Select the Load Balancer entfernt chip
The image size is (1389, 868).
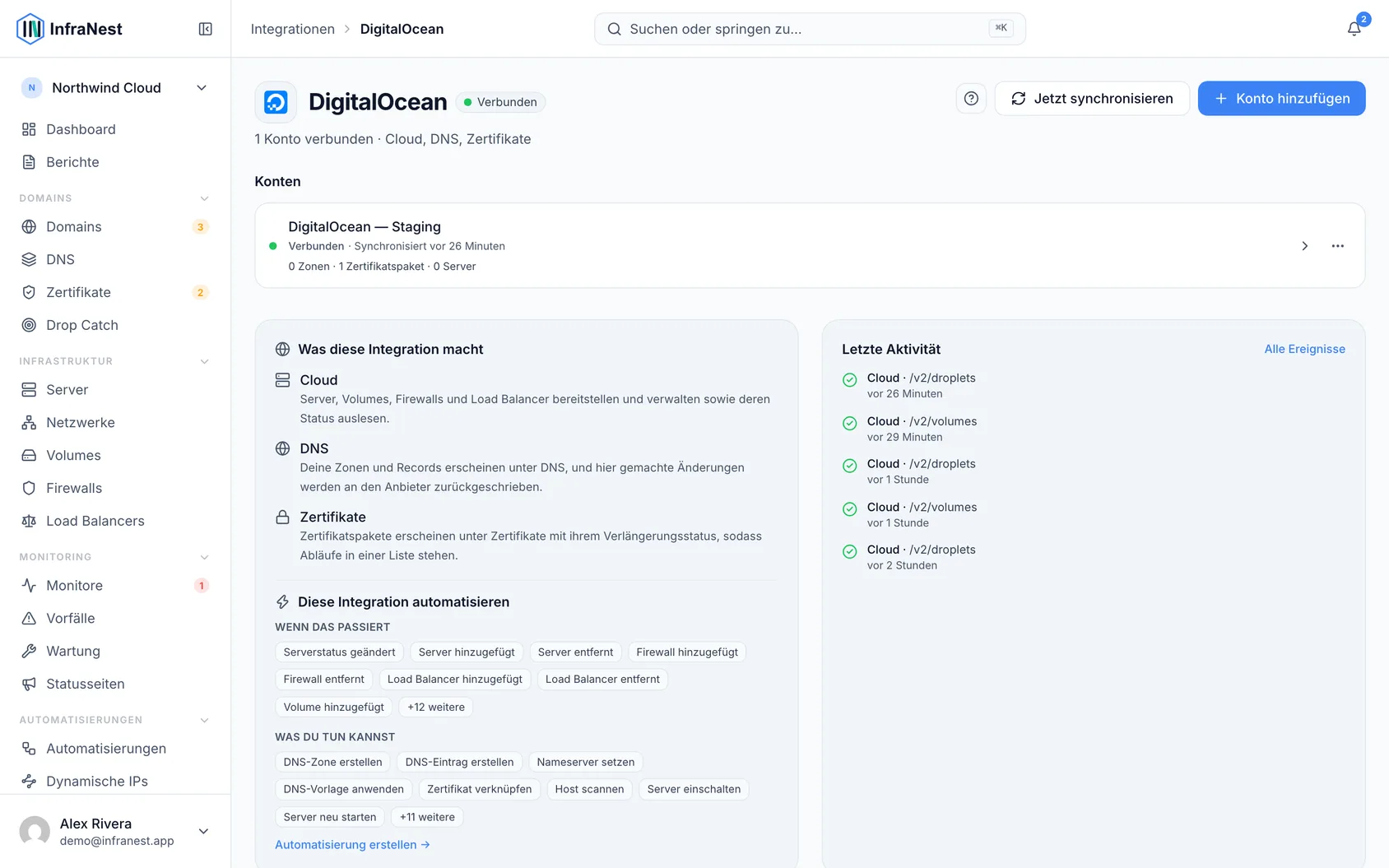(602, 680)
